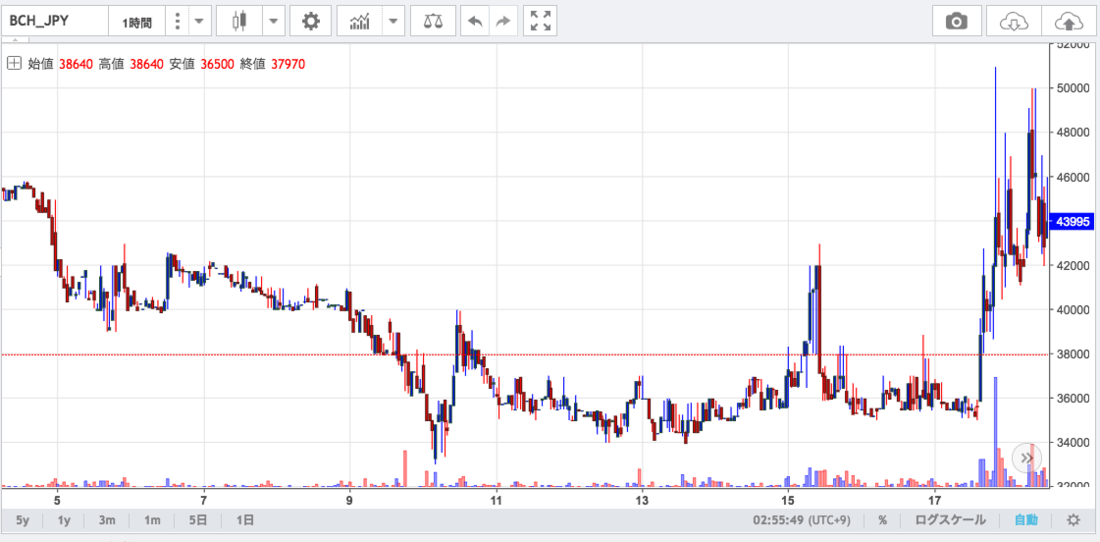Screen dimensions: 1100x542
Task: Undo the last chart action
Action: [x=475, y=21]
